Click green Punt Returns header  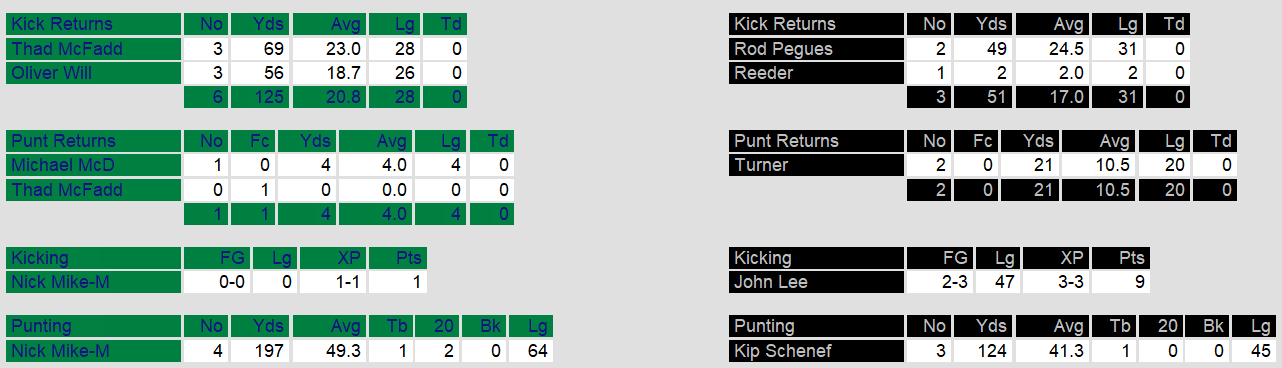(92, 141)
